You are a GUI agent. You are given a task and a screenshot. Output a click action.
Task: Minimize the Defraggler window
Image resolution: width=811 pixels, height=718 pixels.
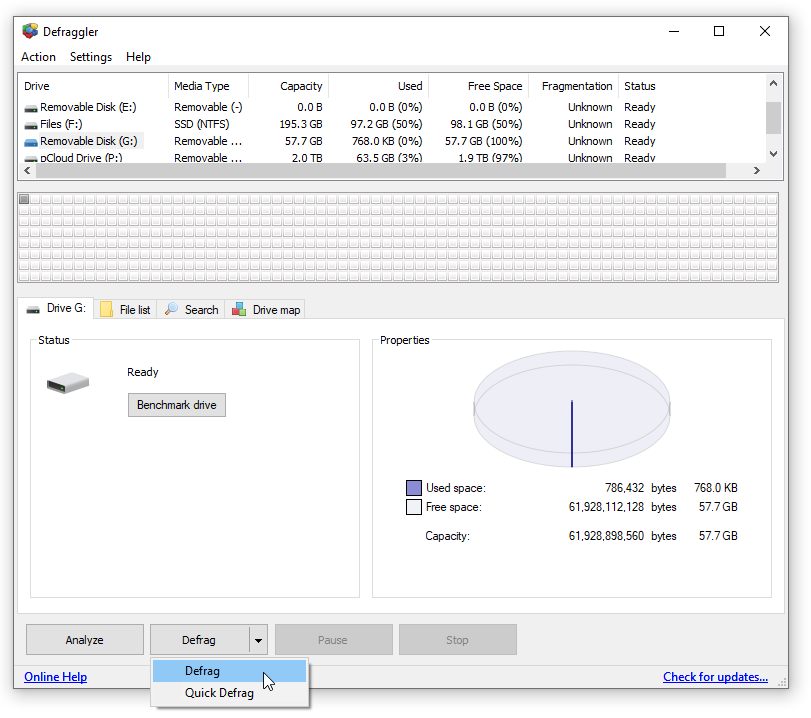(x=674, y=31)
